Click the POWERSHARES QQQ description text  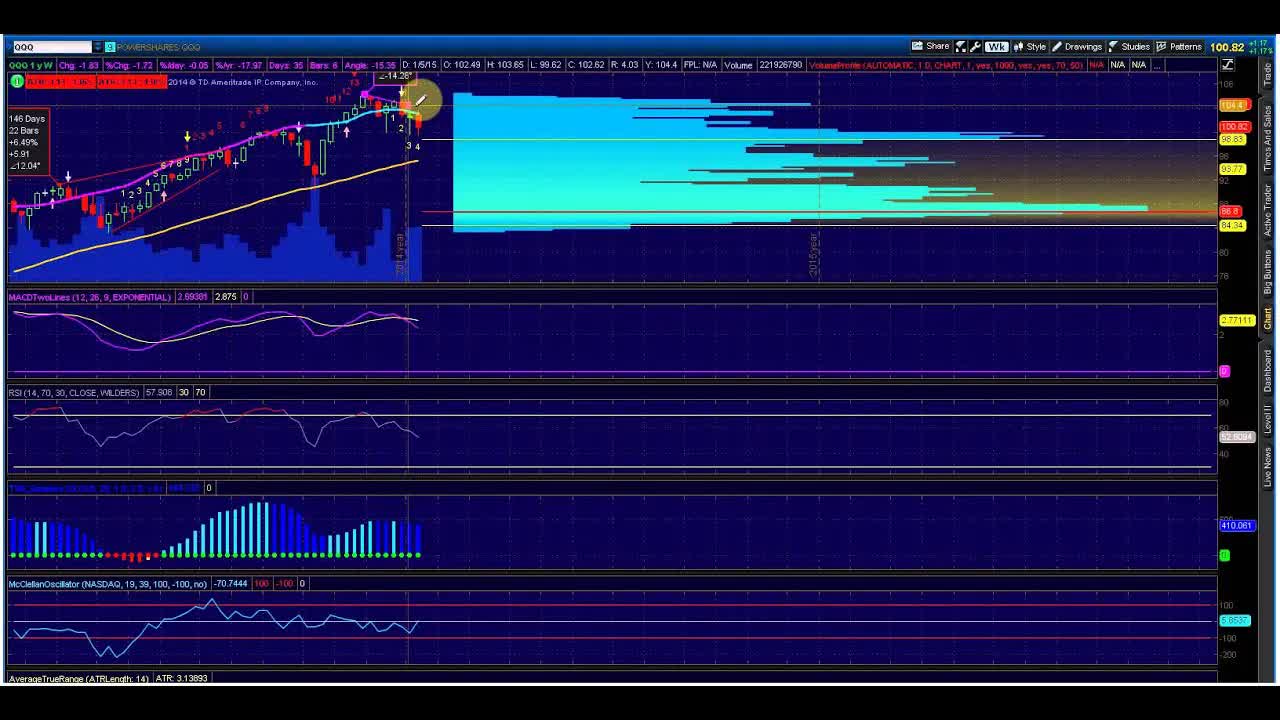coord(159,47)
